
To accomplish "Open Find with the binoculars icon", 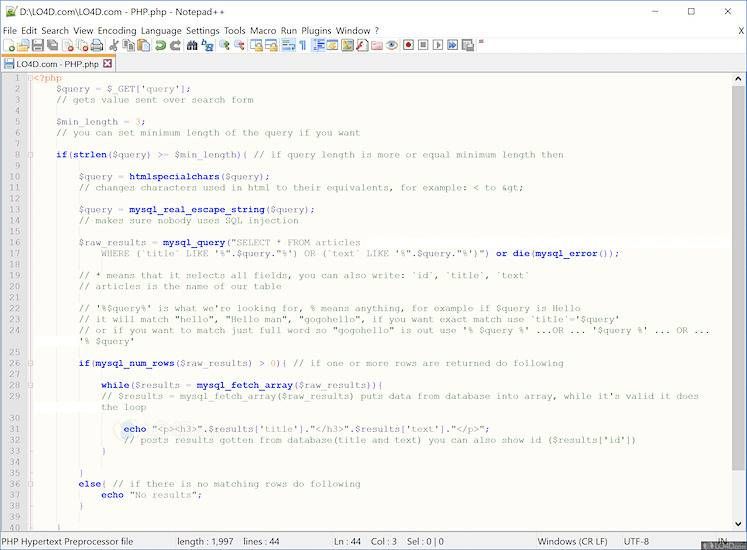I will point(192,45).
